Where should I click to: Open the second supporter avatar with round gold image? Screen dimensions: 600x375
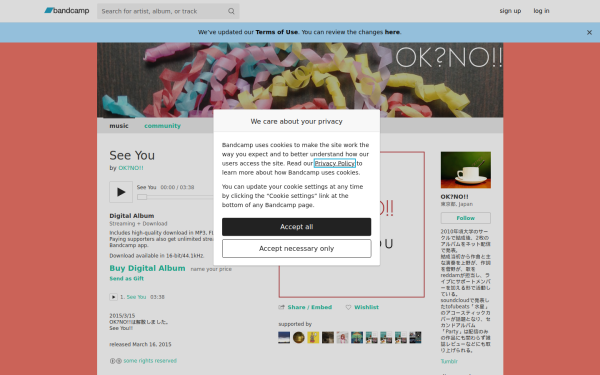298,338
